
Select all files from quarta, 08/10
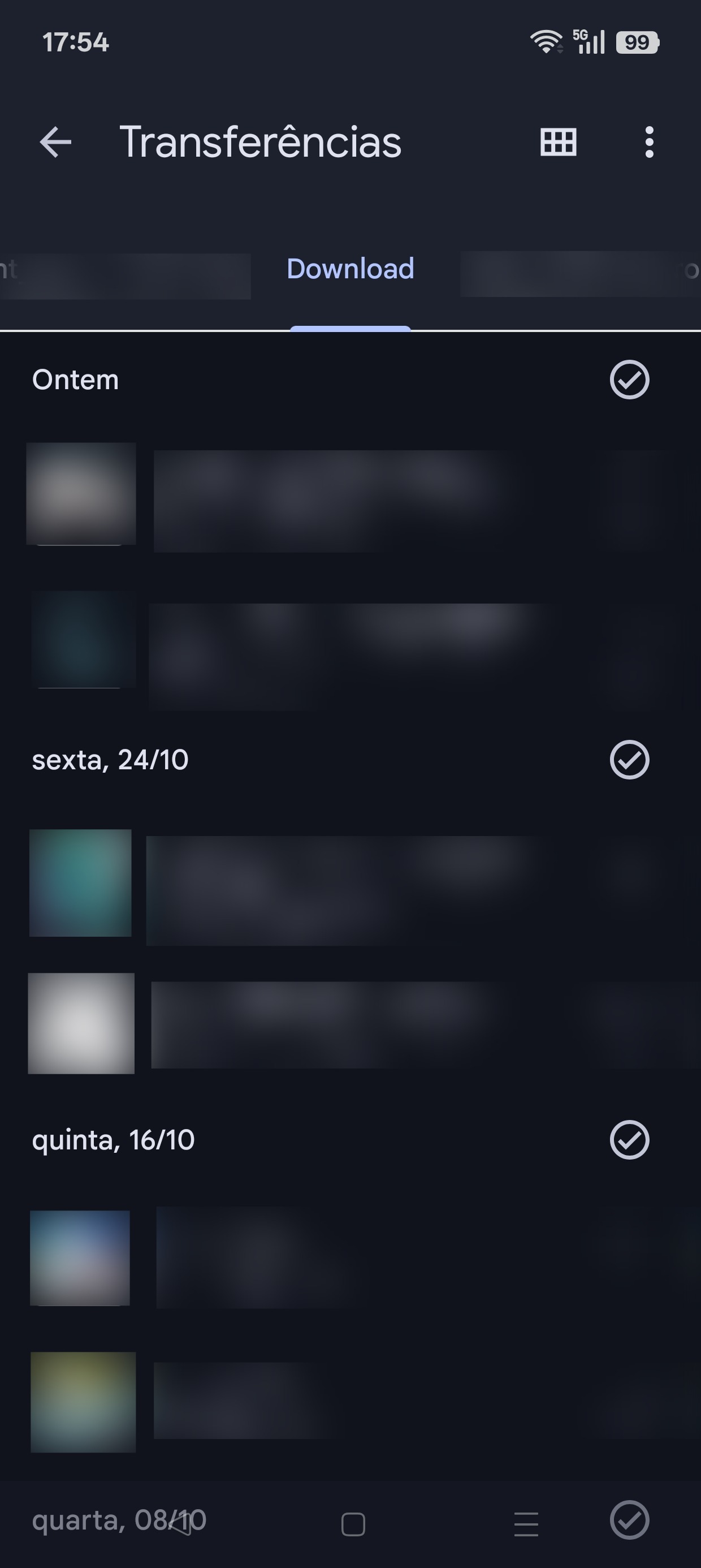point(629,1519)
